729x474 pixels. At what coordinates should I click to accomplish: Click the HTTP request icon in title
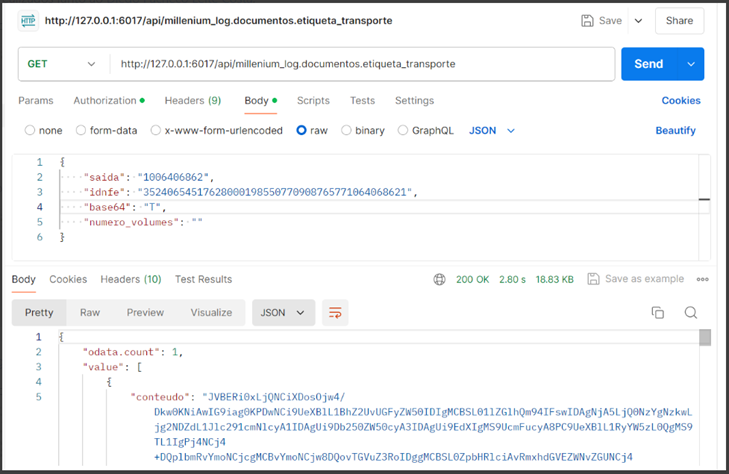point(27,21)
